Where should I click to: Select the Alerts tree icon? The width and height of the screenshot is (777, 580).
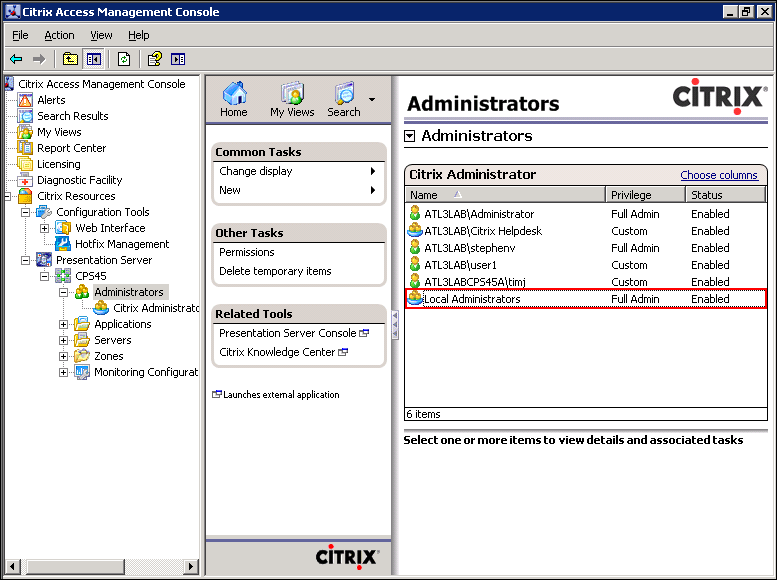[x=25, y=100]
